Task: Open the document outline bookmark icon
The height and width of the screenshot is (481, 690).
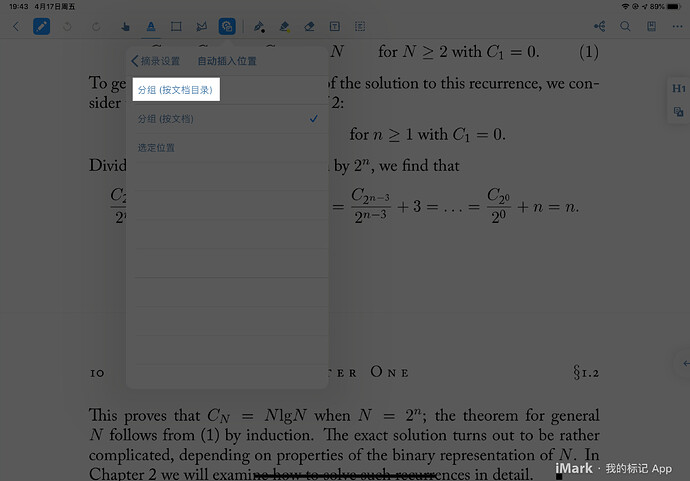Action: pos(651,26)
